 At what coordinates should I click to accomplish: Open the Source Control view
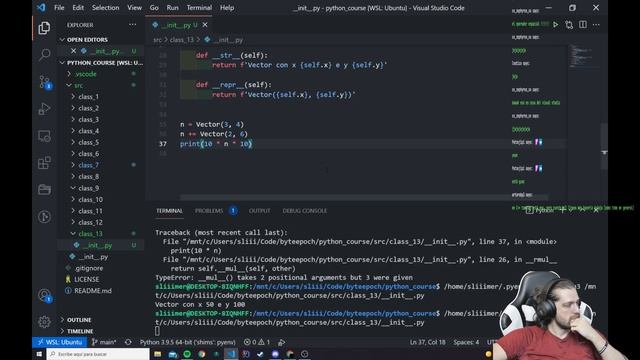tap(44, 82)
